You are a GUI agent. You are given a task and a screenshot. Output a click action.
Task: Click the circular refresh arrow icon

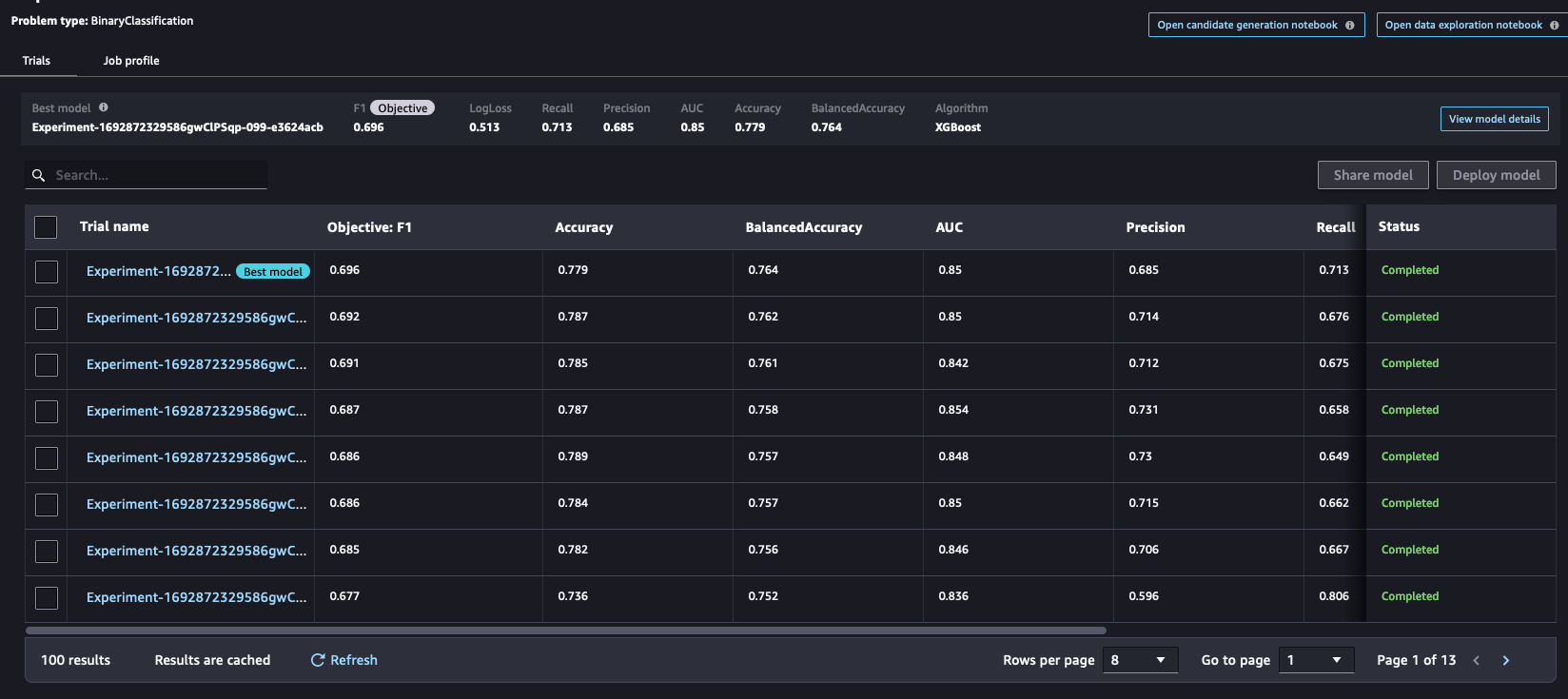click(318, 660)
